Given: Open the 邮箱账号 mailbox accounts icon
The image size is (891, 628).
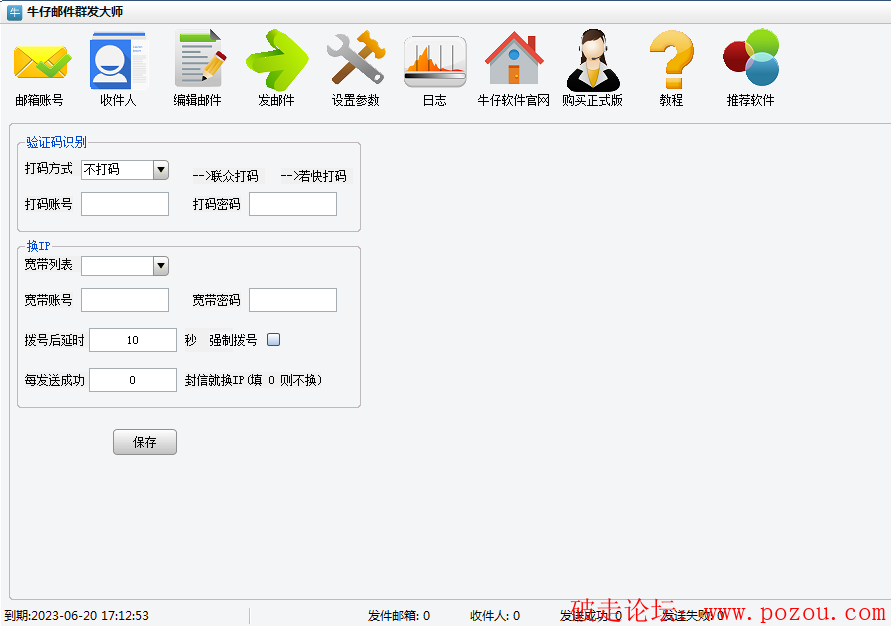Looking at the screenshot, I should click(x=40, y=62).
